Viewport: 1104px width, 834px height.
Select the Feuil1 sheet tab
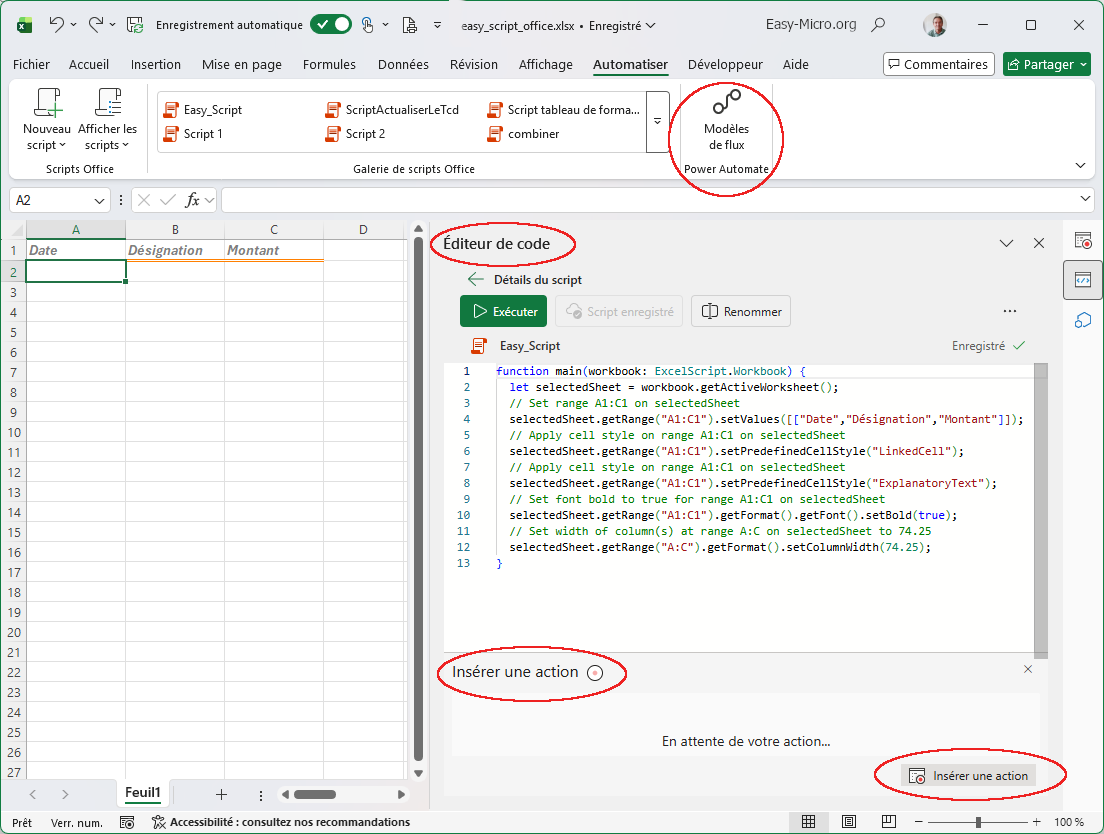click(141, 792)
